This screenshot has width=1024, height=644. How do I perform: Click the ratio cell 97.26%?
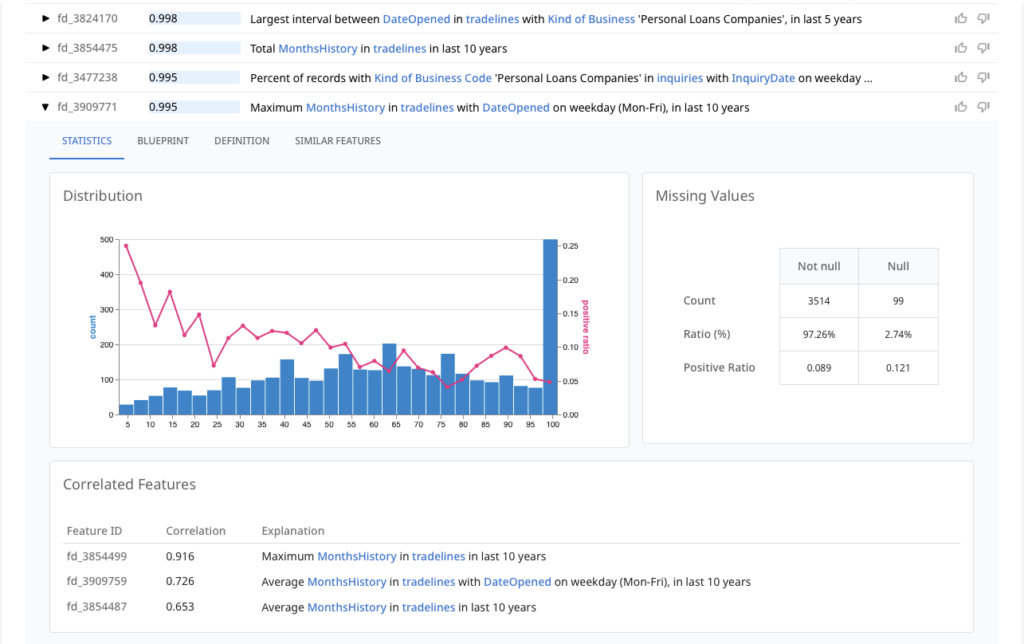[x=818, y=334]
